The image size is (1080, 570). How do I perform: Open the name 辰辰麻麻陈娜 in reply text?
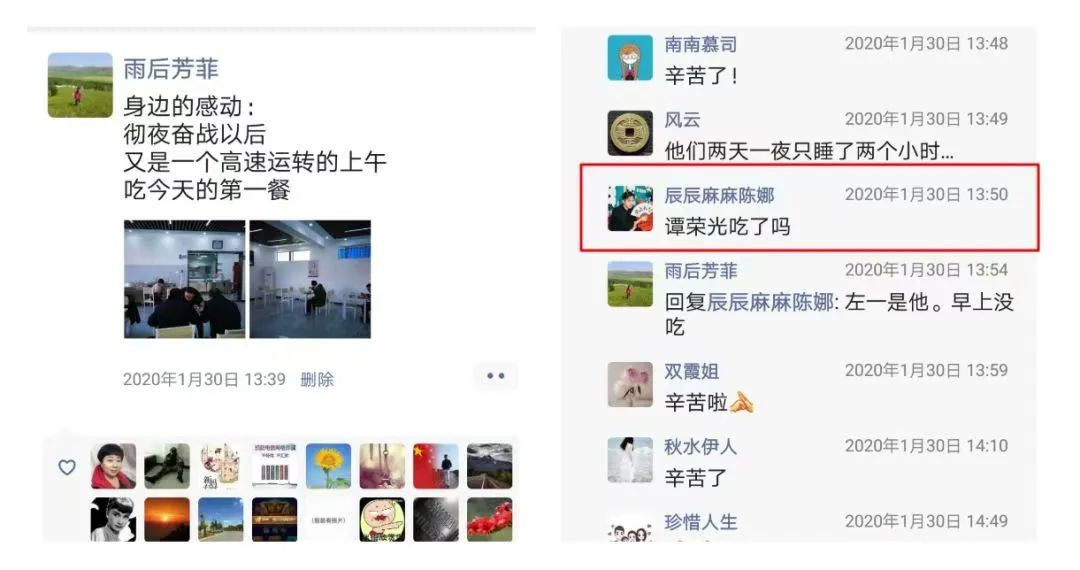(x=770, y=302)
